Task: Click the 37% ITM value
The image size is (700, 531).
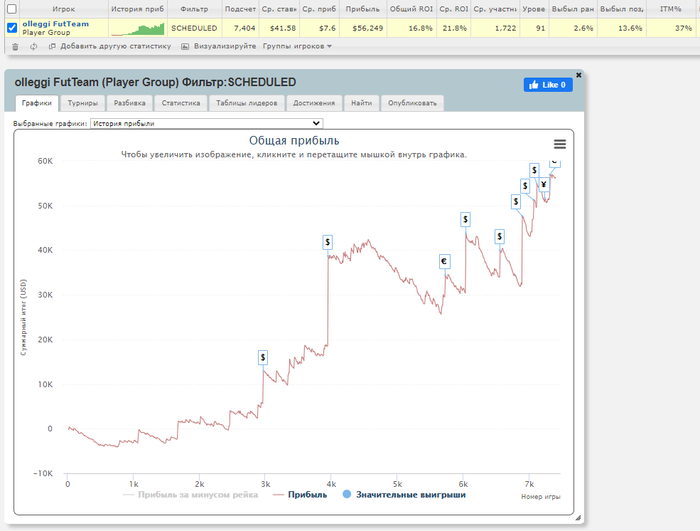Action: (x=683, y=28)
